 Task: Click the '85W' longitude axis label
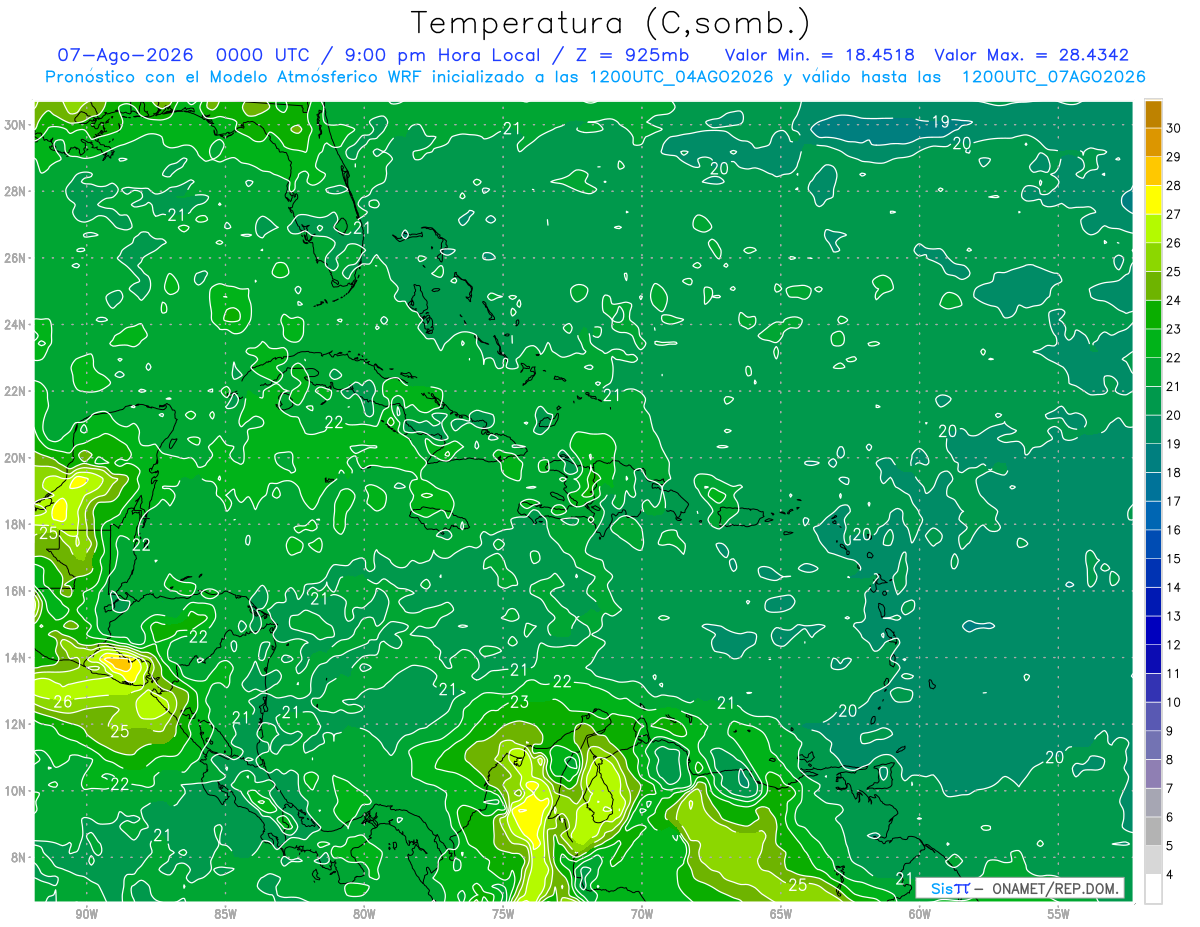tap(225, 914)
